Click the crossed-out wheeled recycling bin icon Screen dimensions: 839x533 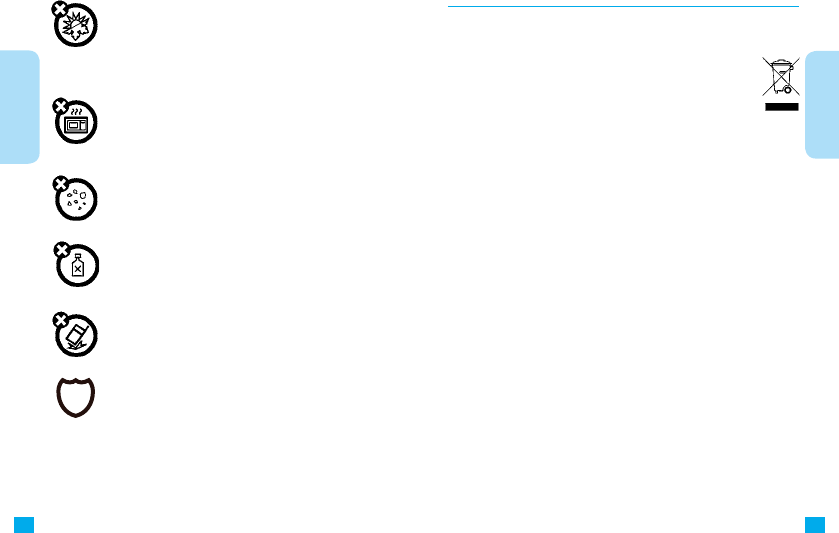click(x=781, y=77)
